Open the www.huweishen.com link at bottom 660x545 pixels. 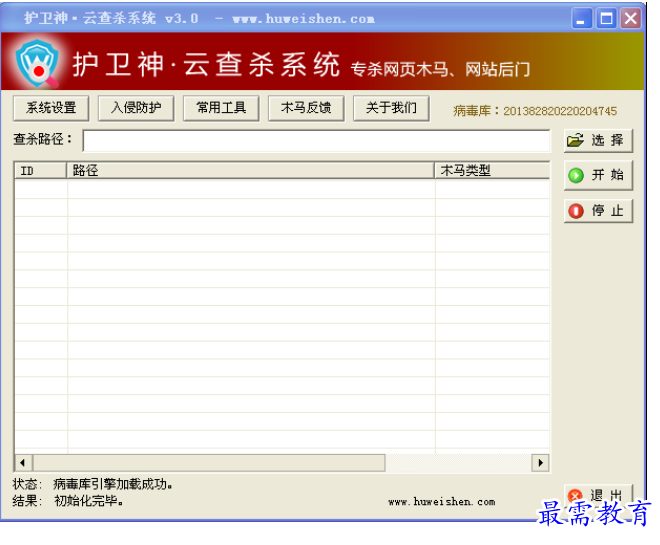[x=442, y=502]
